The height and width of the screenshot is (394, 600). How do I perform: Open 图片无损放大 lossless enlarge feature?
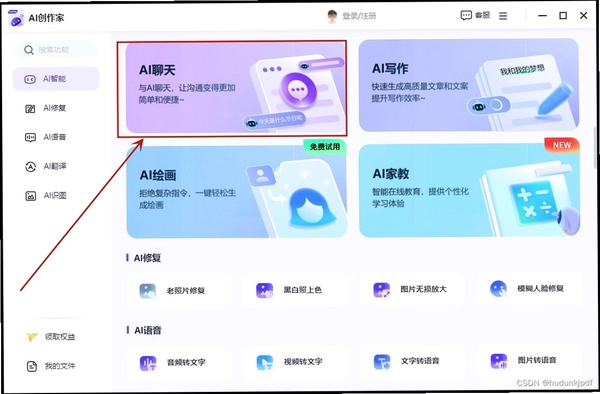point(412,290)
